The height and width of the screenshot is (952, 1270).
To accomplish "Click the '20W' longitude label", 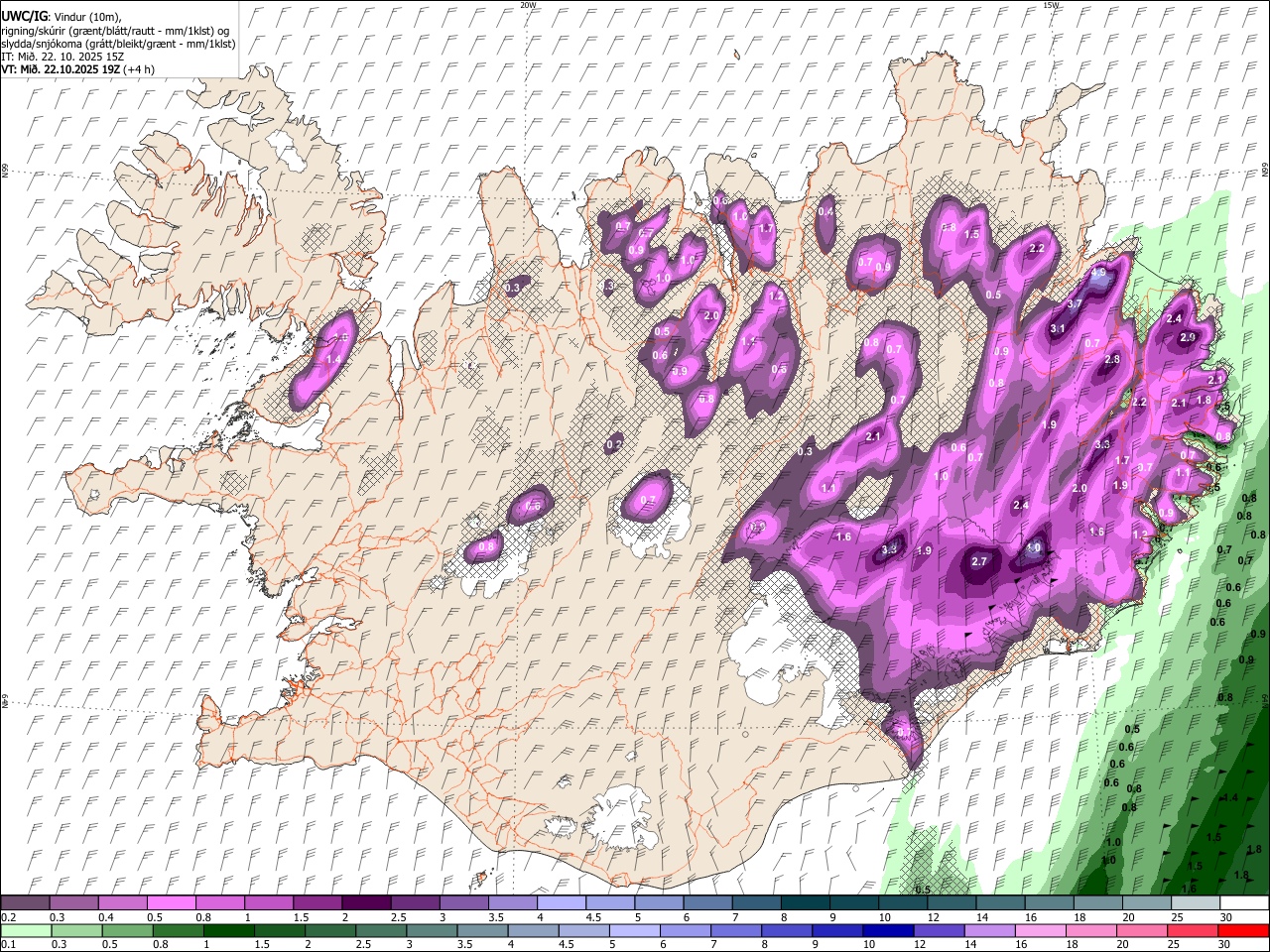I will (x=528, y=5).
